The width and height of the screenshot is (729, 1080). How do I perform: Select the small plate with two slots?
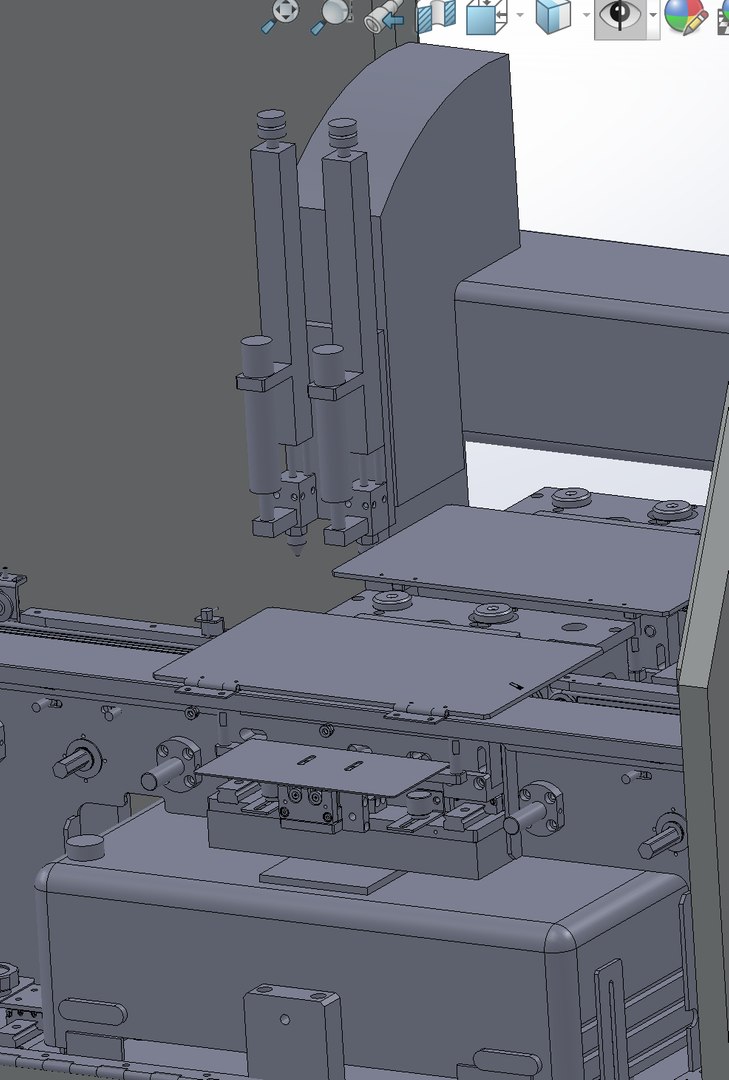coord(322,767)
